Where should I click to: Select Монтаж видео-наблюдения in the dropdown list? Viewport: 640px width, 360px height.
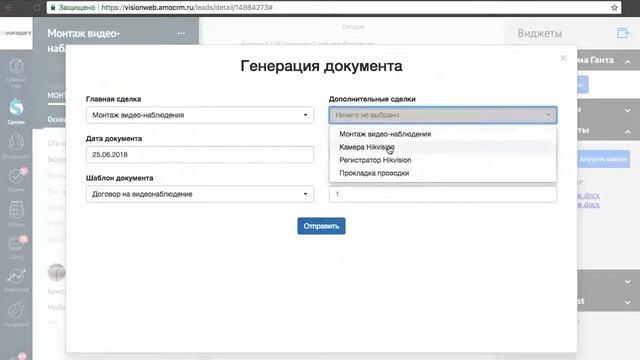[443, 134]
